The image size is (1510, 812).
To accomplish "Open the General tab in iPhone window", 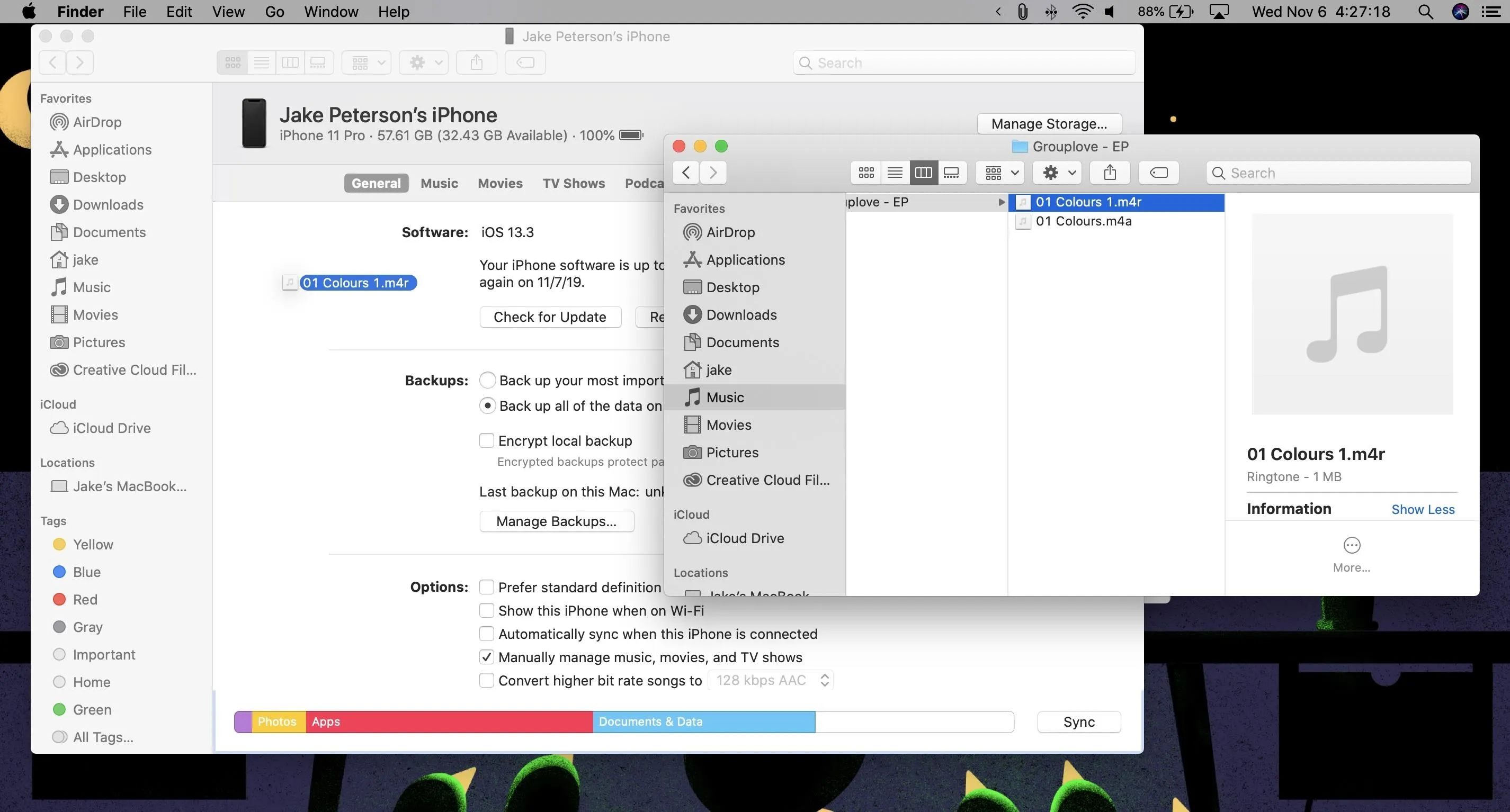I will click(377, 183).
